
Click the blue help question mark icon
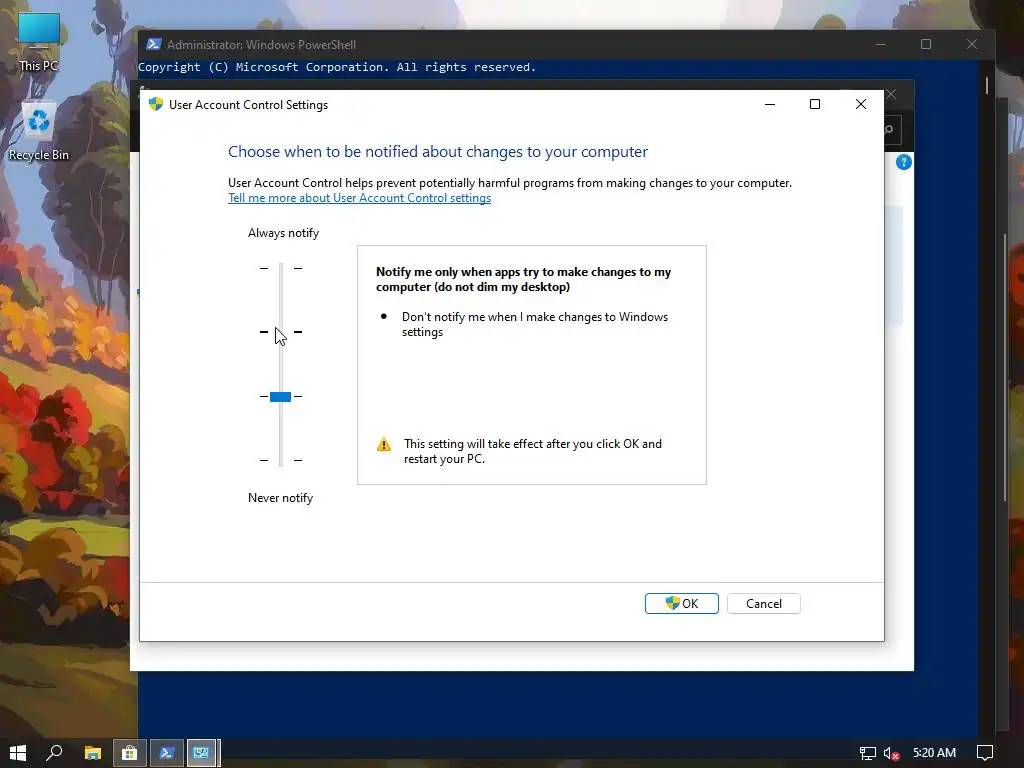pyautogui.click(x=903, y=162)
